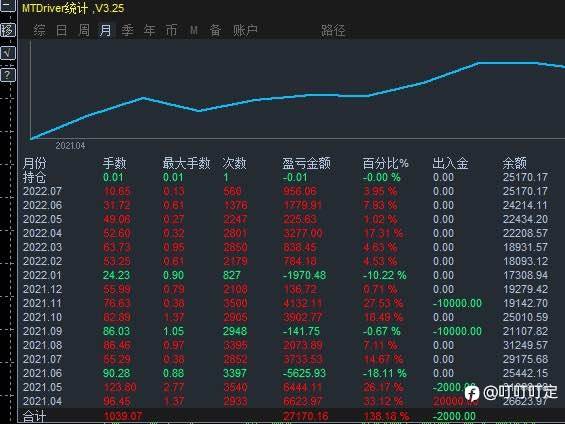Switch to the 综 summary tab
This screenshot has height=424, width=565.
click(40, 30)
